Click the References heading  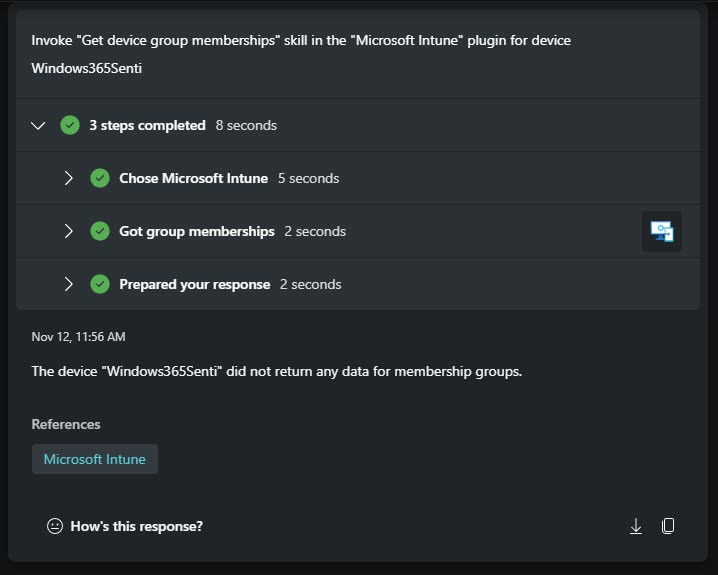(66, 424)
